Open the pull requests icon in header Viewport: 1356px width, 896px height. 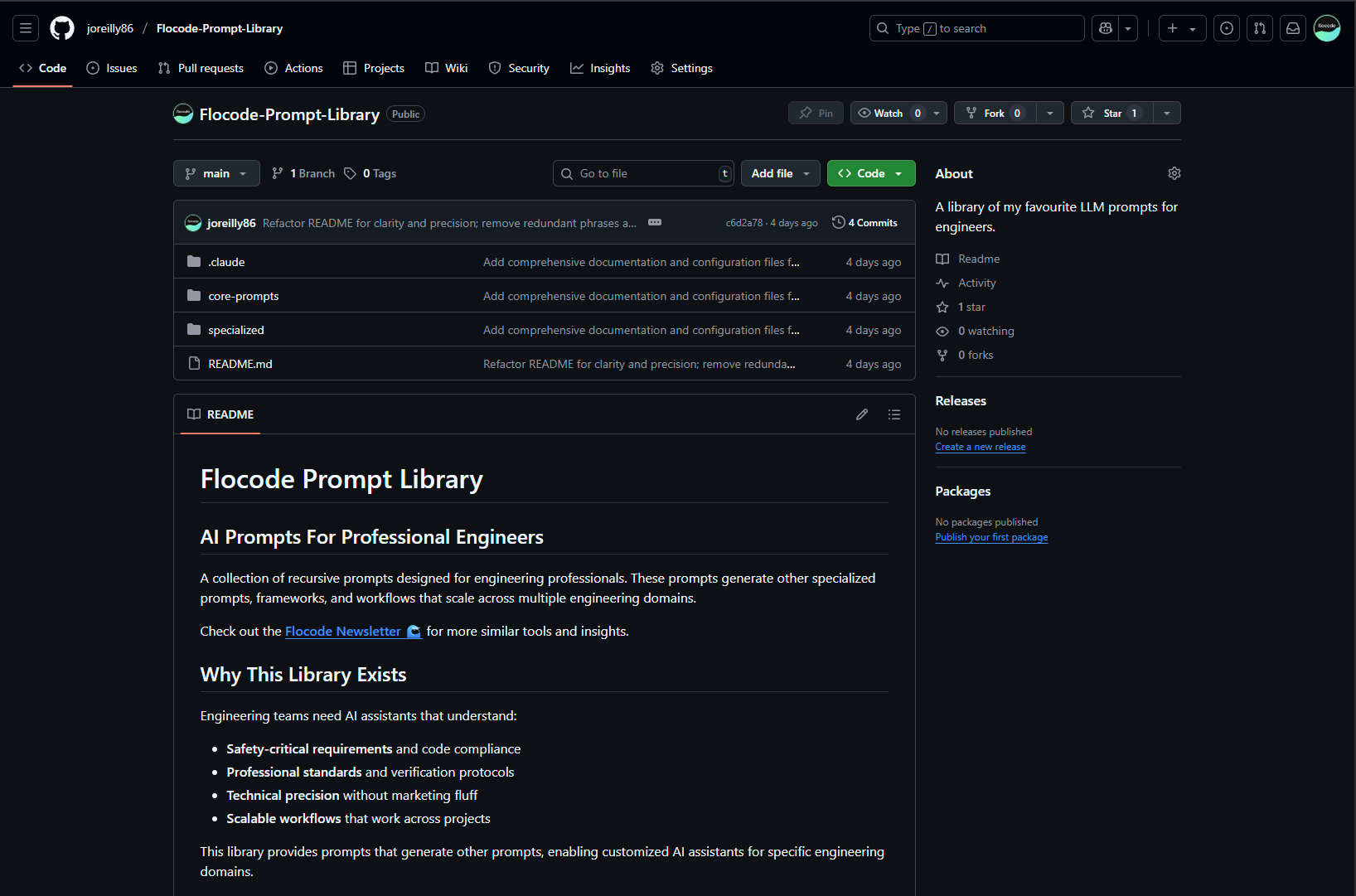pyautogui.click(x=1260, y=28)
